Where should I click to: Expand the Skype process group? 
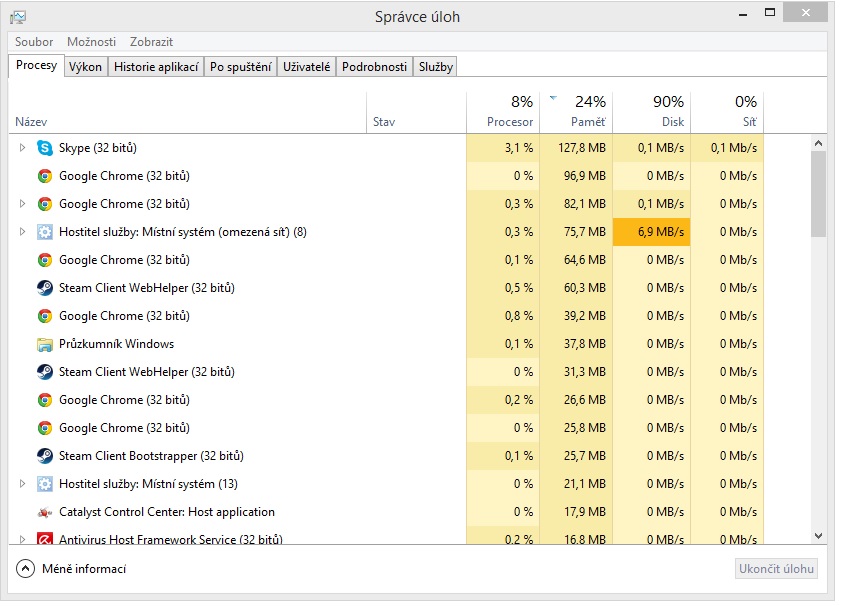[x=22, y=148]
